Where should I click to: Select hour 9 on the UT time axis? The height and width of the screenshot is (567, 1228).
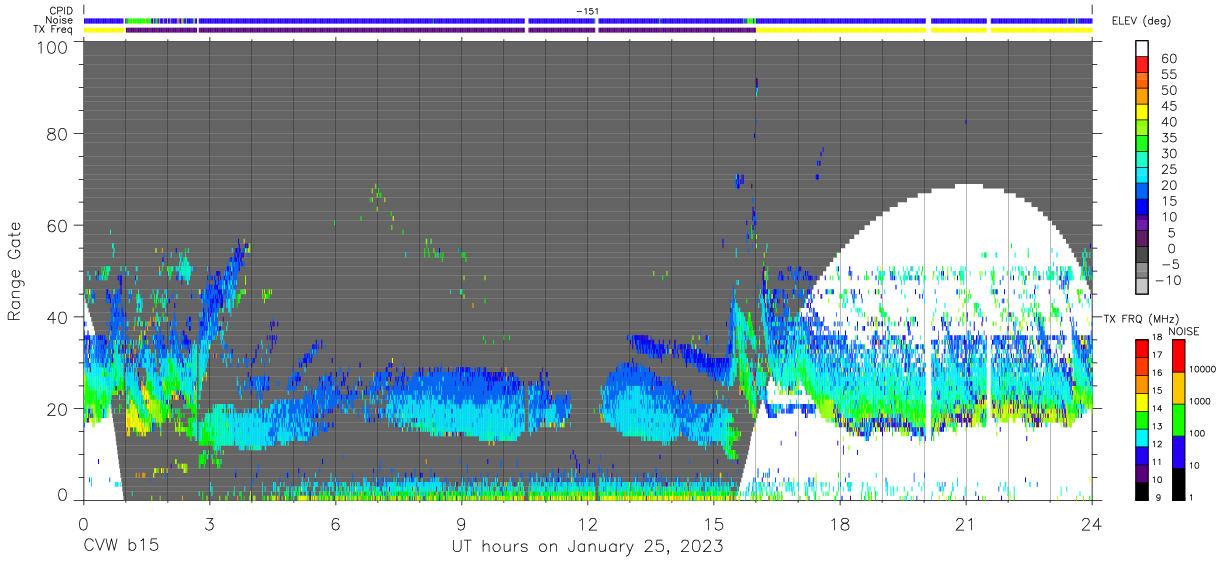[461, 523]
